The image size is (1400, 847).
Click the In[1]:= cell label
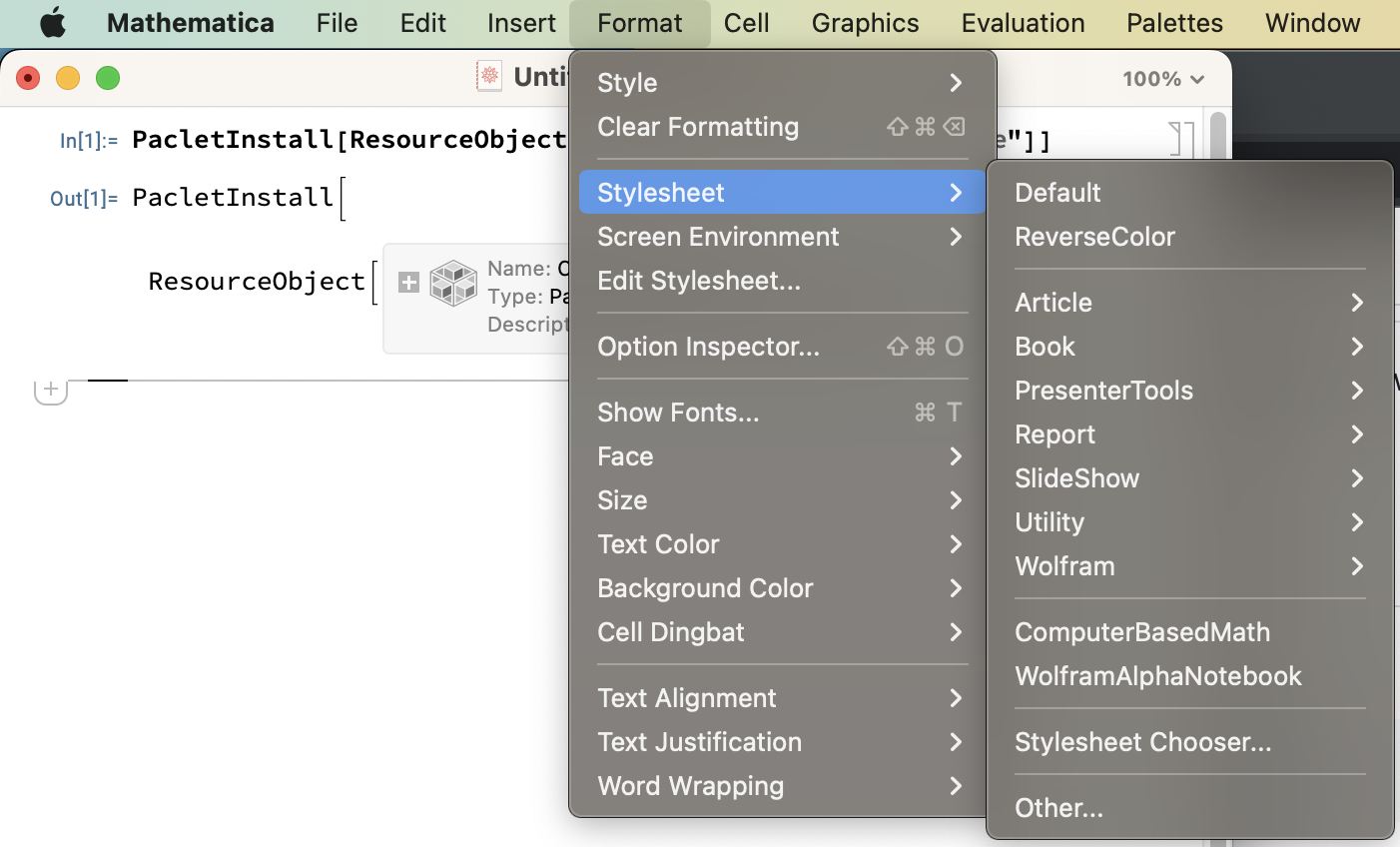(88, 140)
